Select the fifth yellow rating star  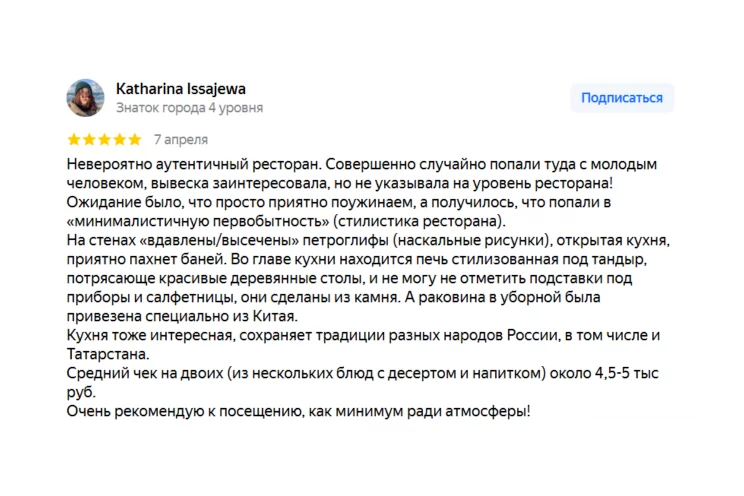[135, 140]
